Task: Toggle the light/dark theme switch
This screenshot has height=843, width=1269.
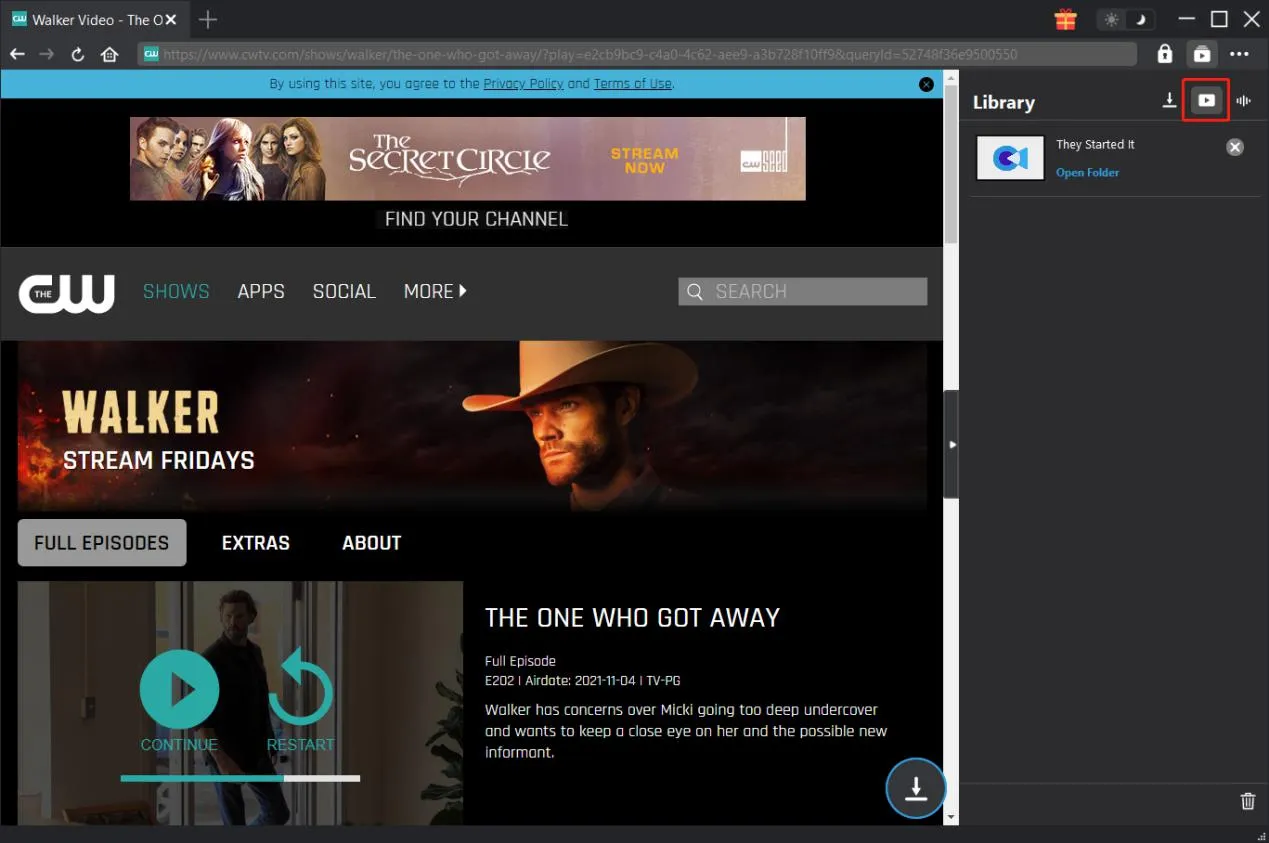Action: pos(1126,20)
